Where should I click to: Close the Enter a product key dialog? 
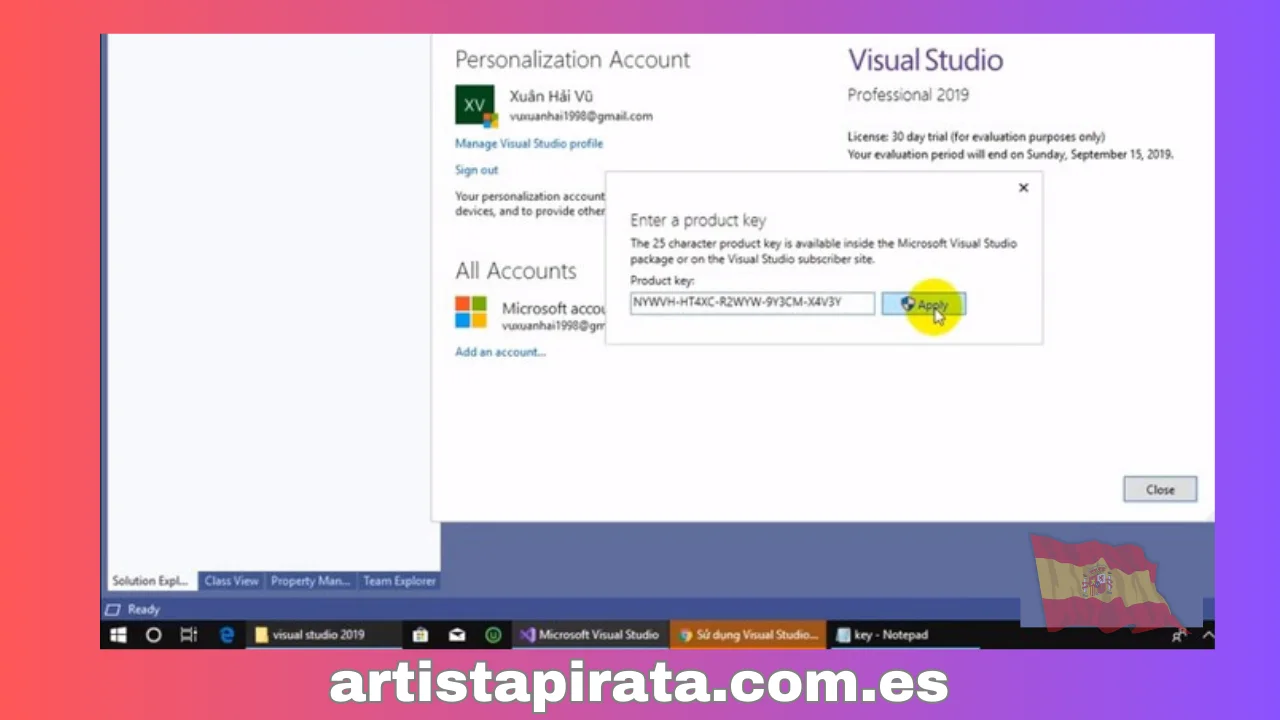pos(1023,188)
